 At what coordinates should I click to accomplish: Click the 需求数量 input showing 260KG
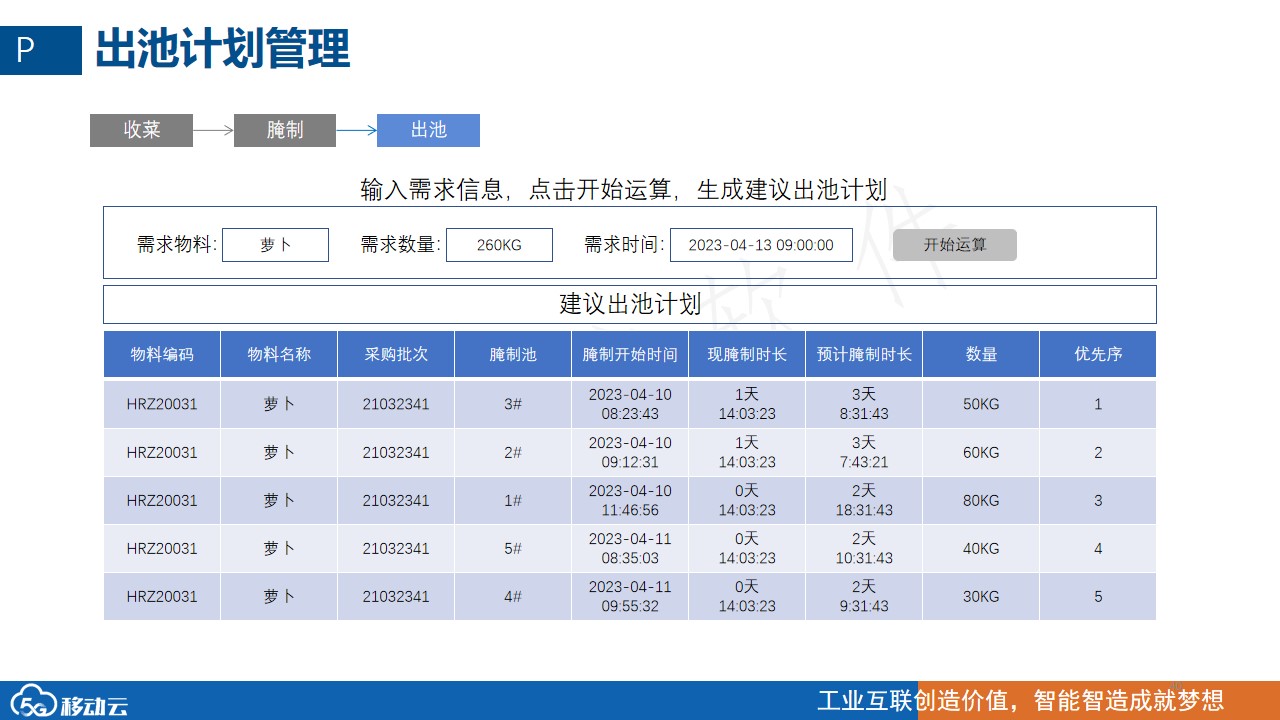point(499,245)
